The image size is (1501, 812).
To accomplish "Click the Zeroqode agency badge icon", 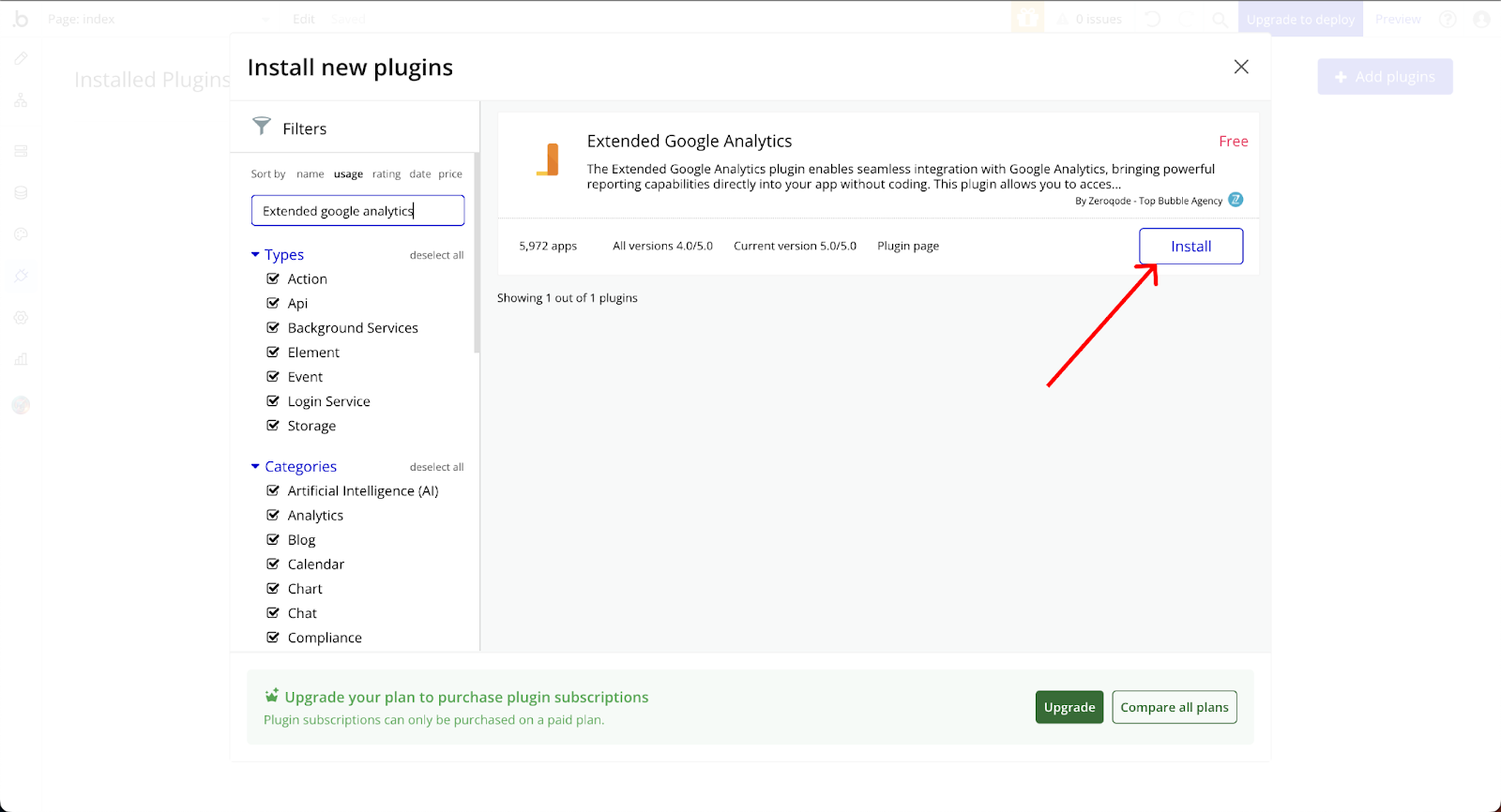I will pos(1236,200).
